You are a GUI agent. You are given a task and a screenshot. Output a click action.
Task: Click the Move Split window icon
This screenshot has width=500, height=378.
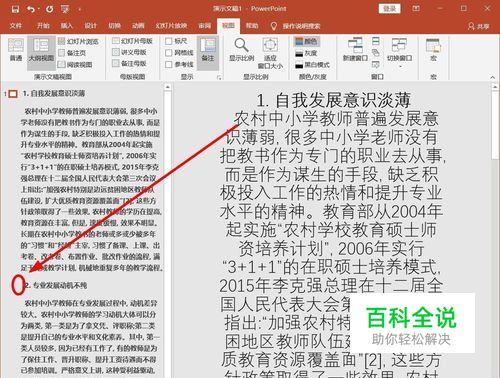376,64
